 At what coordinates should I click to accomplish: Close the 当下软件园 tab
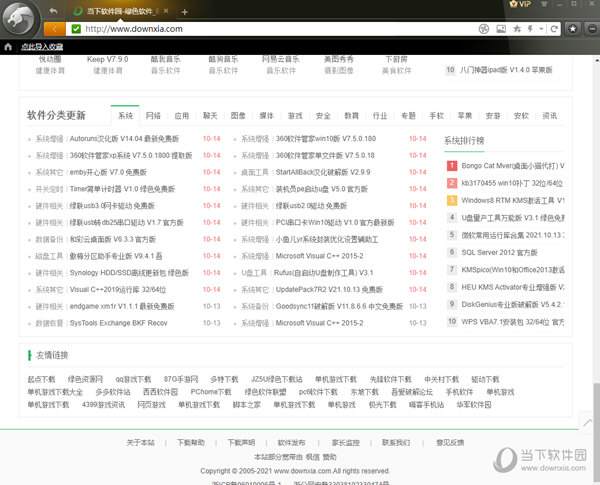coord(166,11)
